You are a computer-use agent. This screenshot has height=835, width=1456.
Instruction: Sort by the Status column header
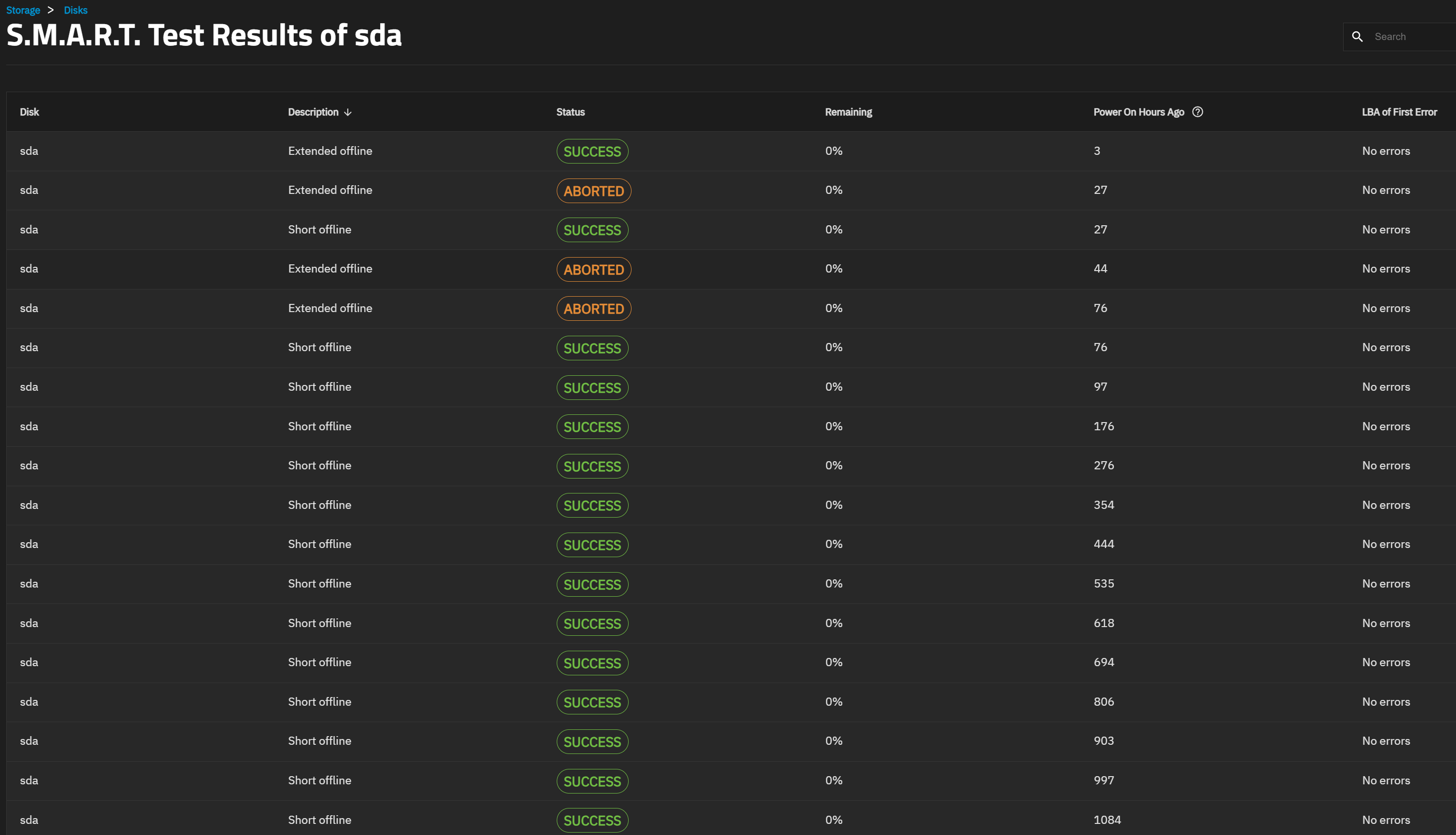coord(571,112)
